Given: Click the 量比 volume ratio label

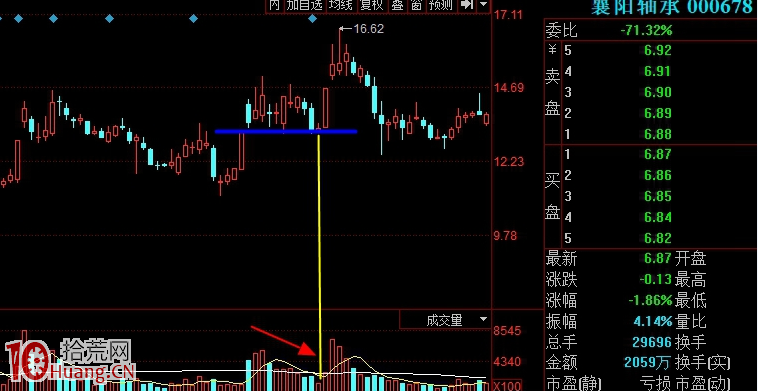Looking at the screenshot, I should 691,321.
